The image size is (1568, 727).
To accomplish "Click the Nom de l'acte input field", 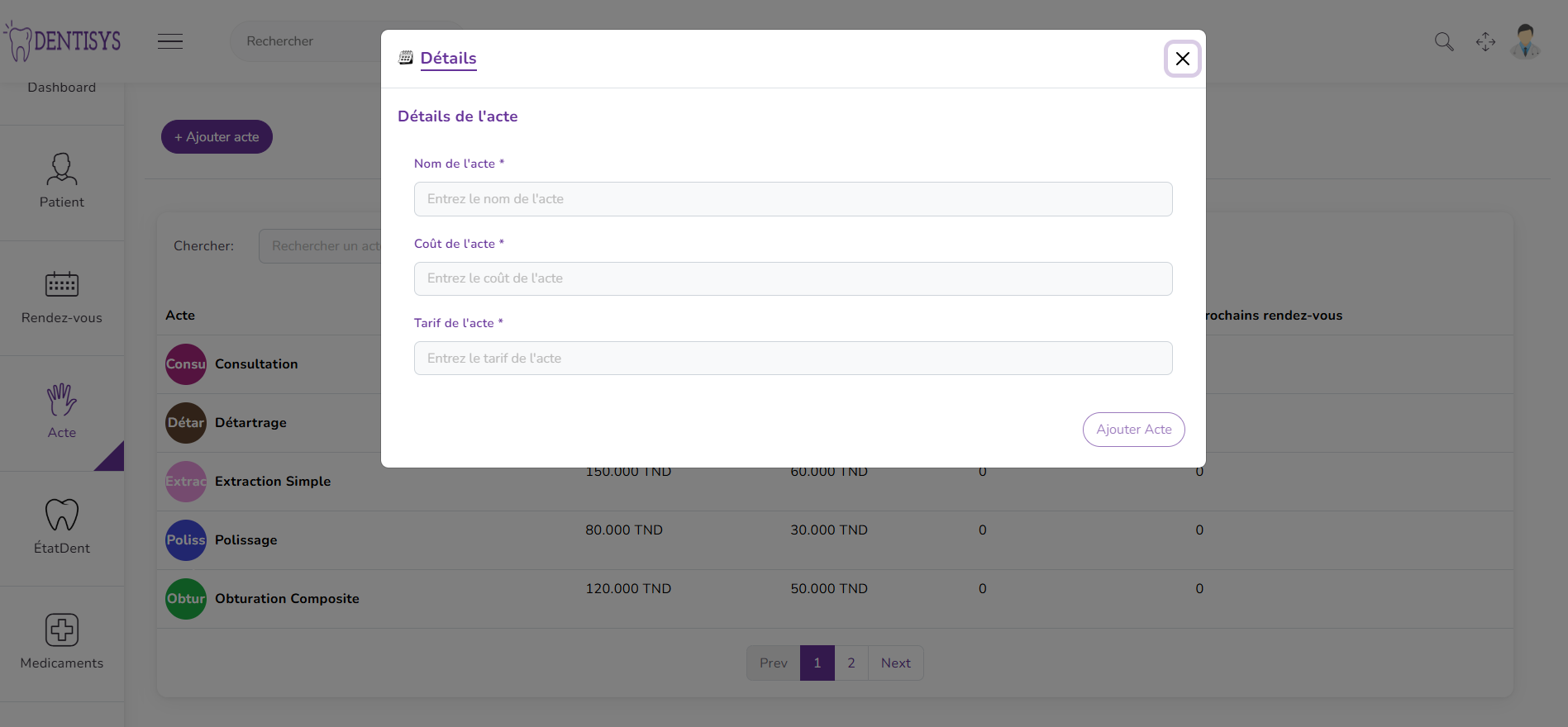I will click(x=793, y=199).
